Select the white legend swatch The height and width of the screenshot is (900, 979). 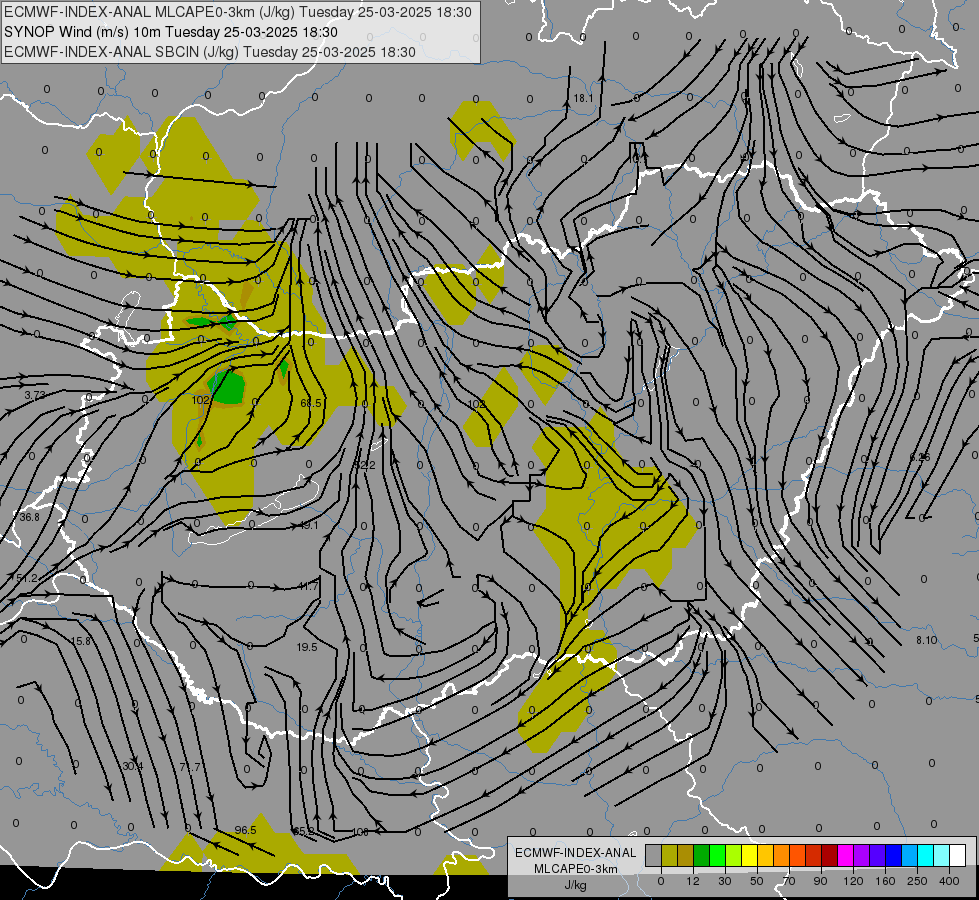click(x=957, y=855)
